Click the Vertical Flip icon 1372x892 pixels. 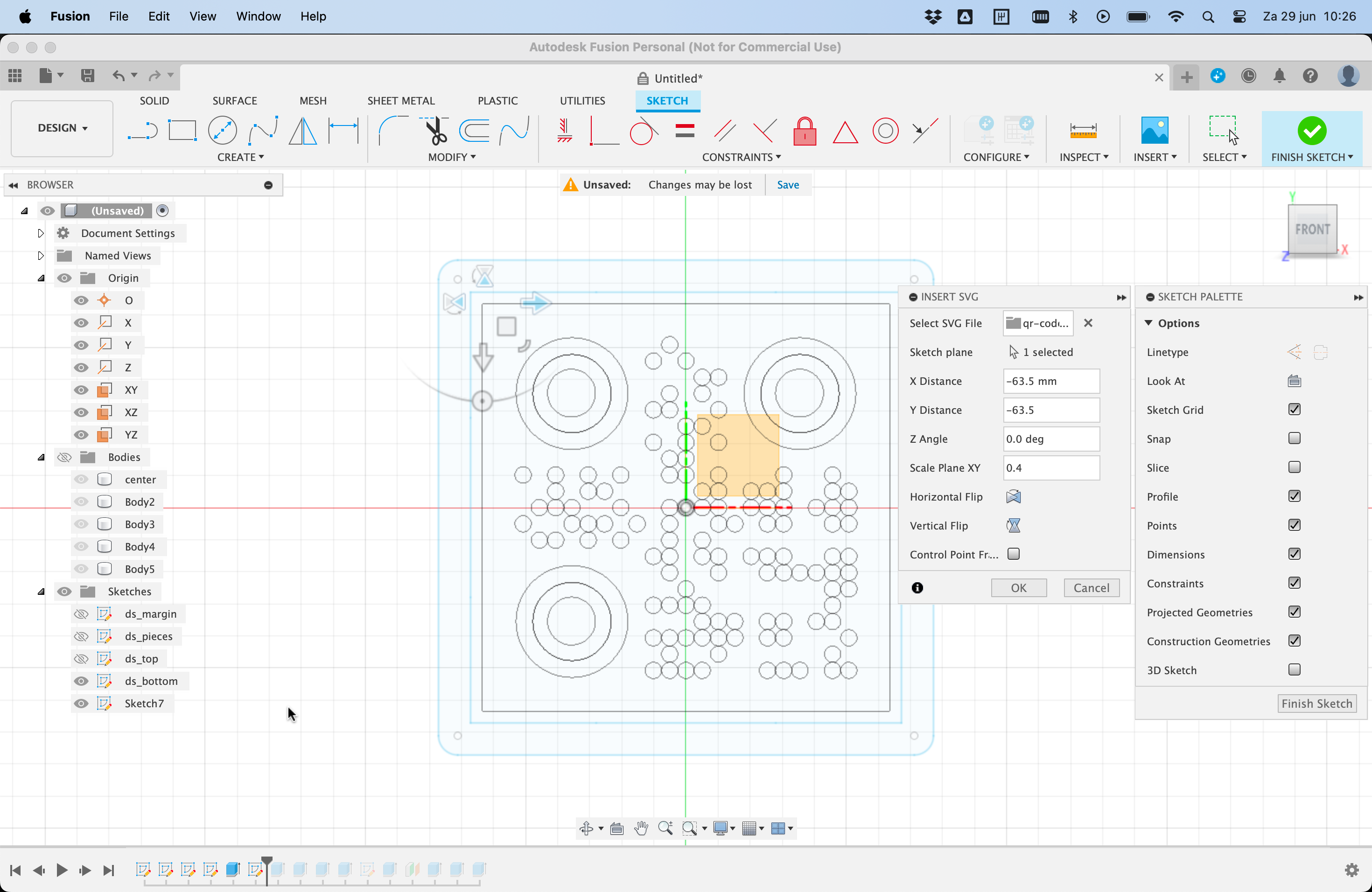pyautogui.click(x=1014, y=525)
